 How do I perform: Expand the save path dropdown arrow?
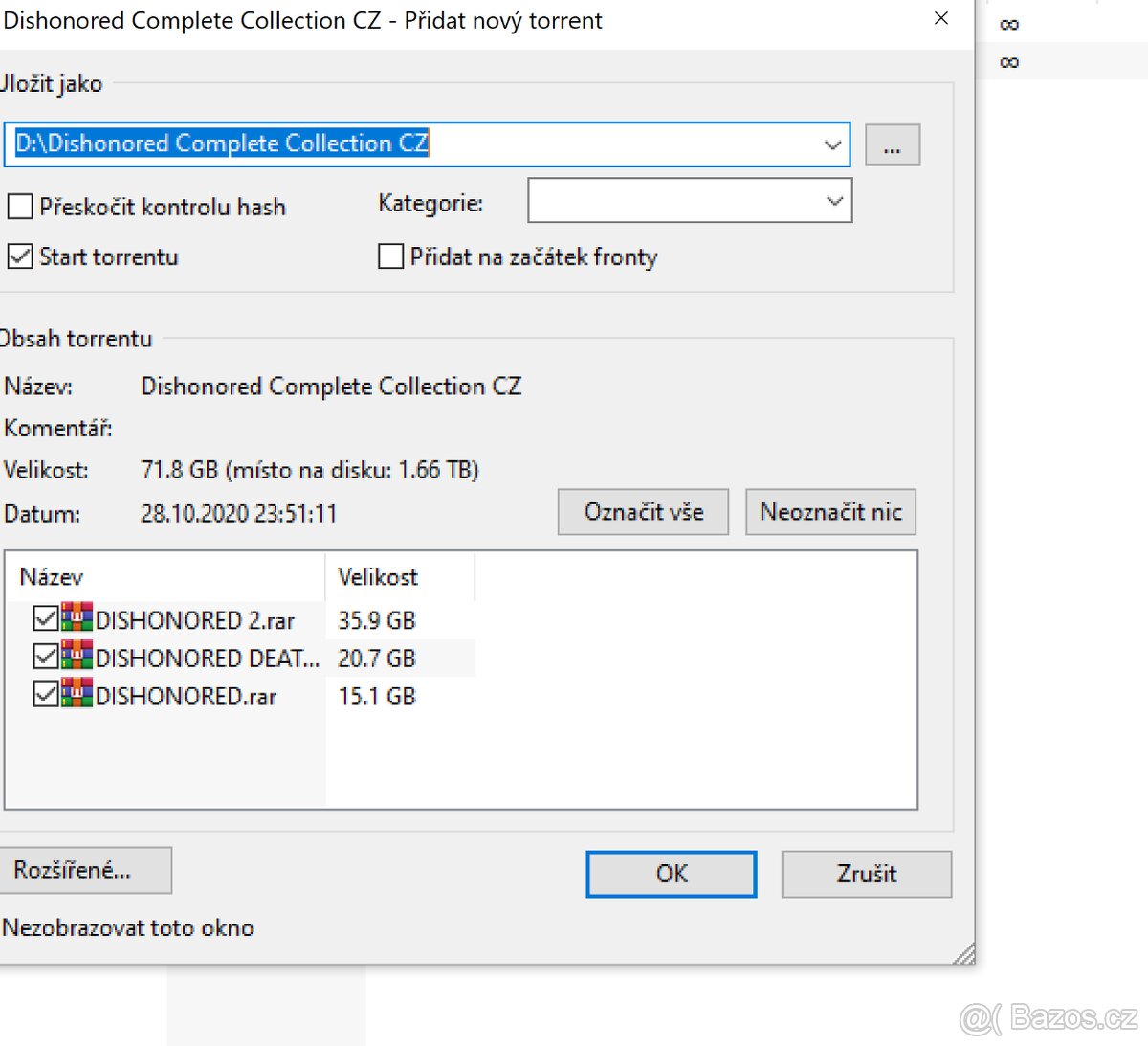pos(832,145)
